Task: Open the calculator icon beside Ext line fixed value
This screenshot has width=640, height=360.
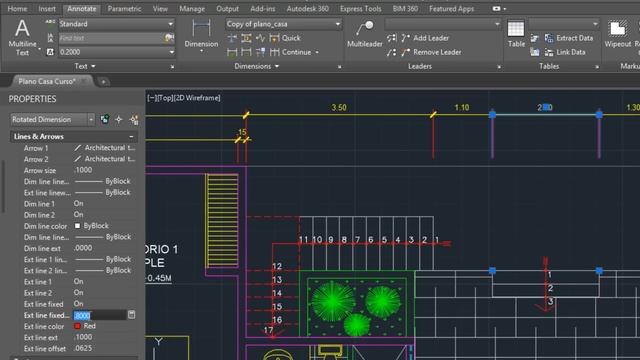Action: 131,315
